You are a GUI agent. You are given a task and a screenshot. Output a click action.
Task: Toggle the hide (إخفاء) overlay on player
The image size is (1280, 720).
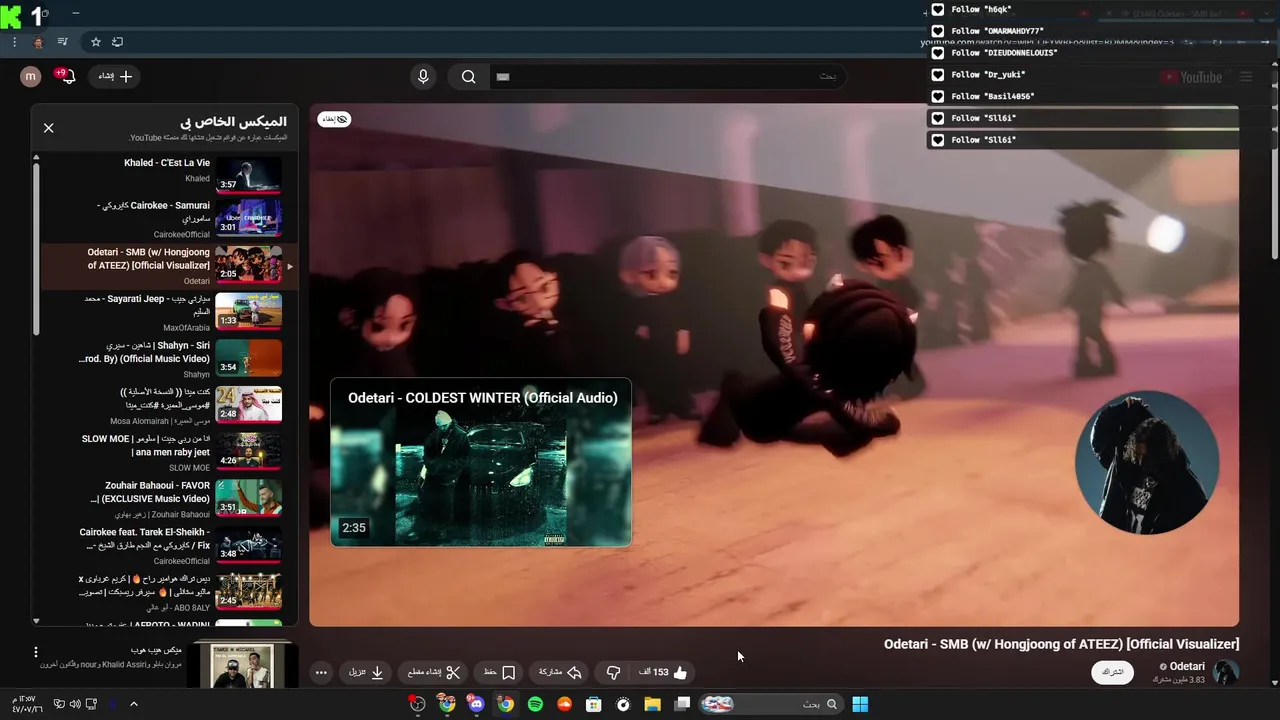point(335,119)
